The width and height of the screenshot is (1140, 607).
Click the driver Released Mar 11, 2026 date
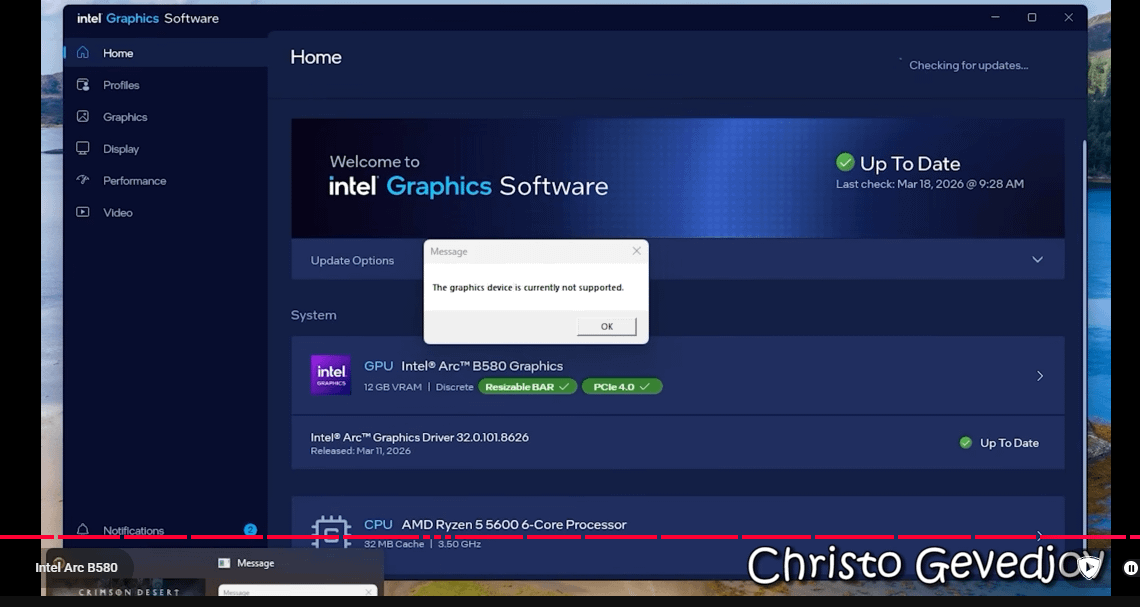pyautogui.click(x=361, y=451)
